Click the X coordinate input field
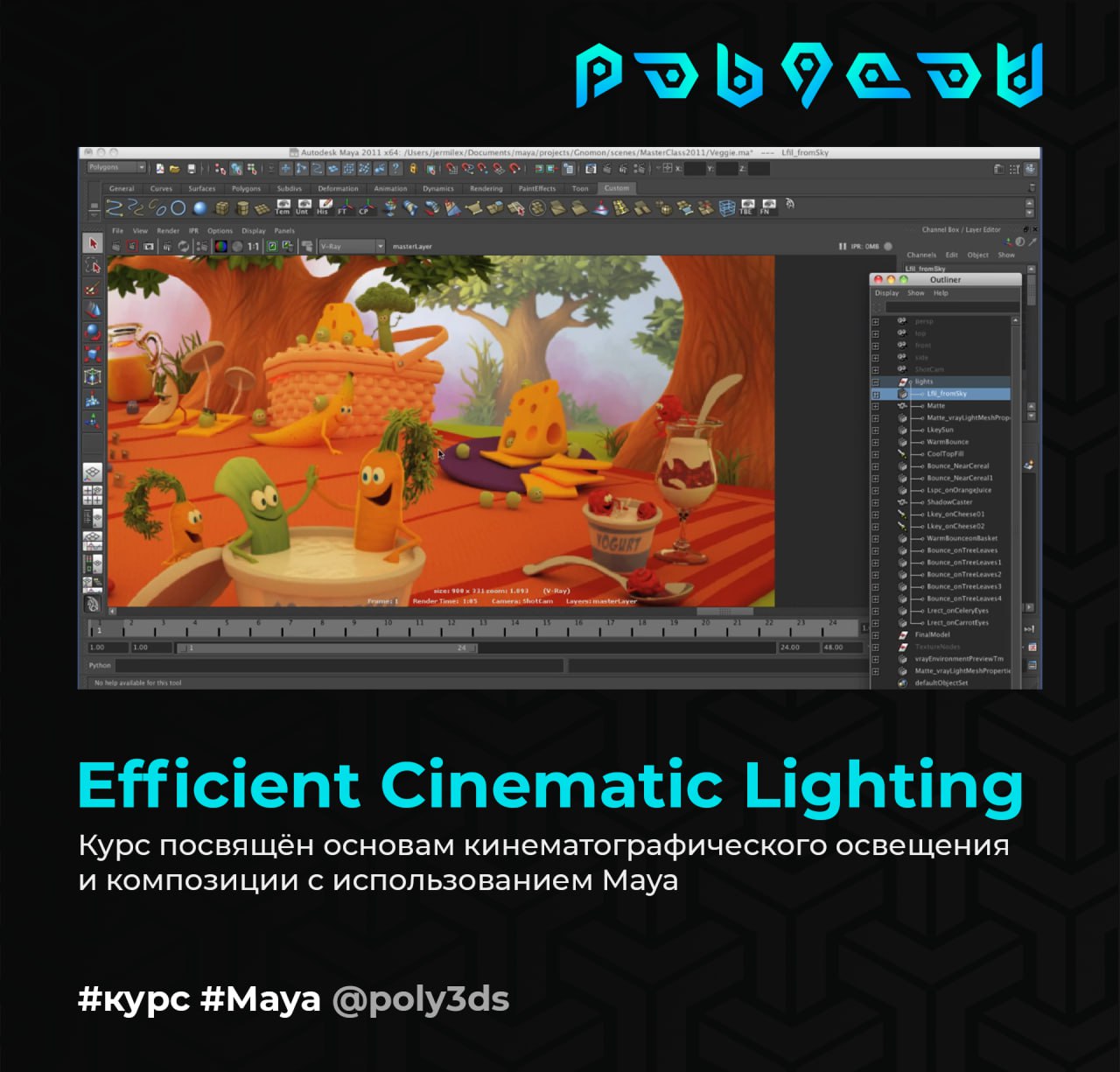The height and width of the screenshot is (1072, 1120). (x=695, y=168)
